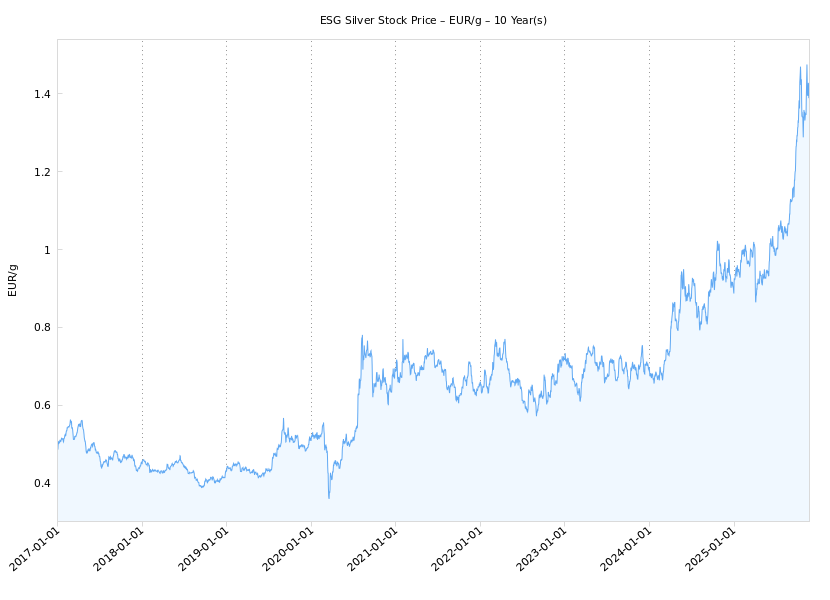Click the 0.8 y-axis tick label
The image size is (830, 600).
pyautogui.click(x=42, y=328)
